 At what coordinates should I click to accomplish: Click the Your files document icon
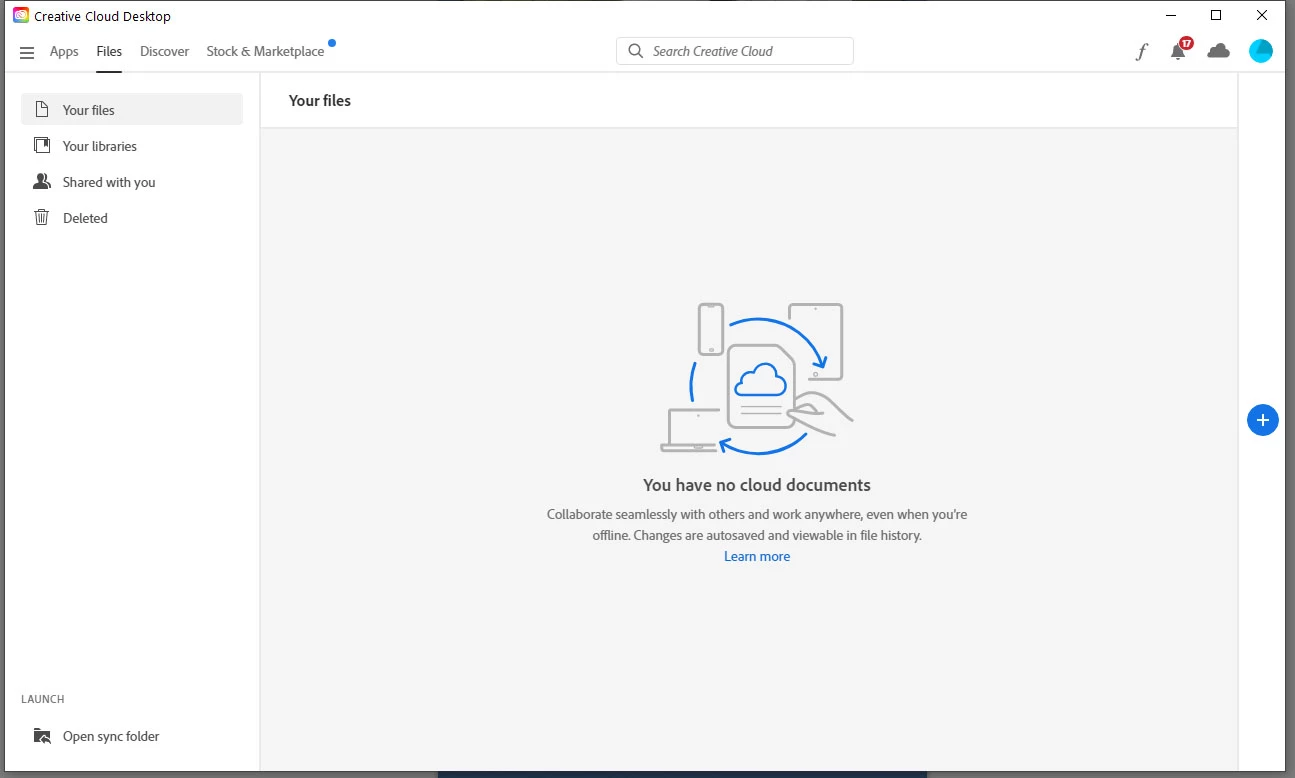coord(42,109)
